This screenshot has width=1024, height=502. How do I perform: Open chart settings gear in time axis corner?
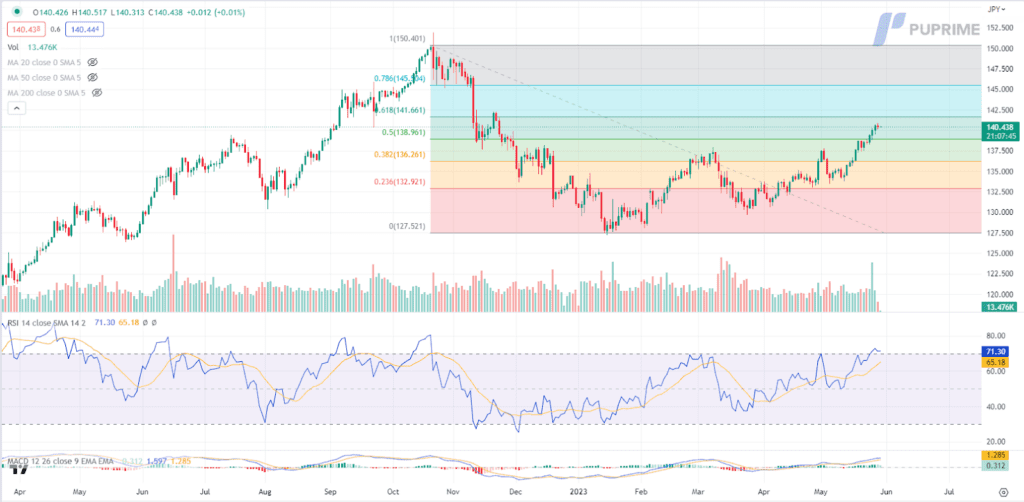pos(1004,490)
